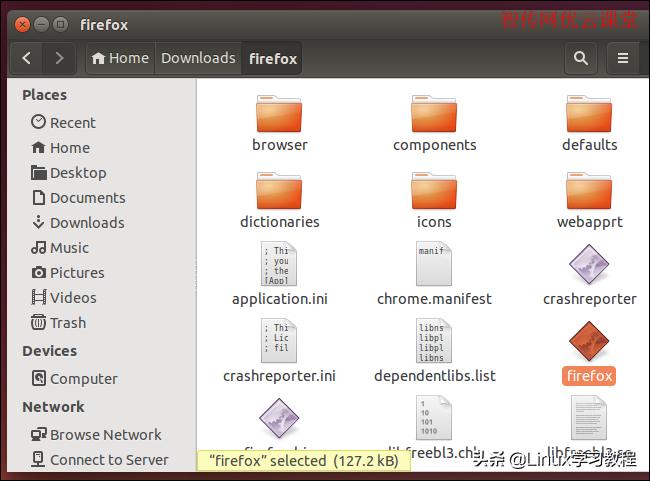Open Recent in Places sidebar
The image size is (650, 481).
(63, 122)
